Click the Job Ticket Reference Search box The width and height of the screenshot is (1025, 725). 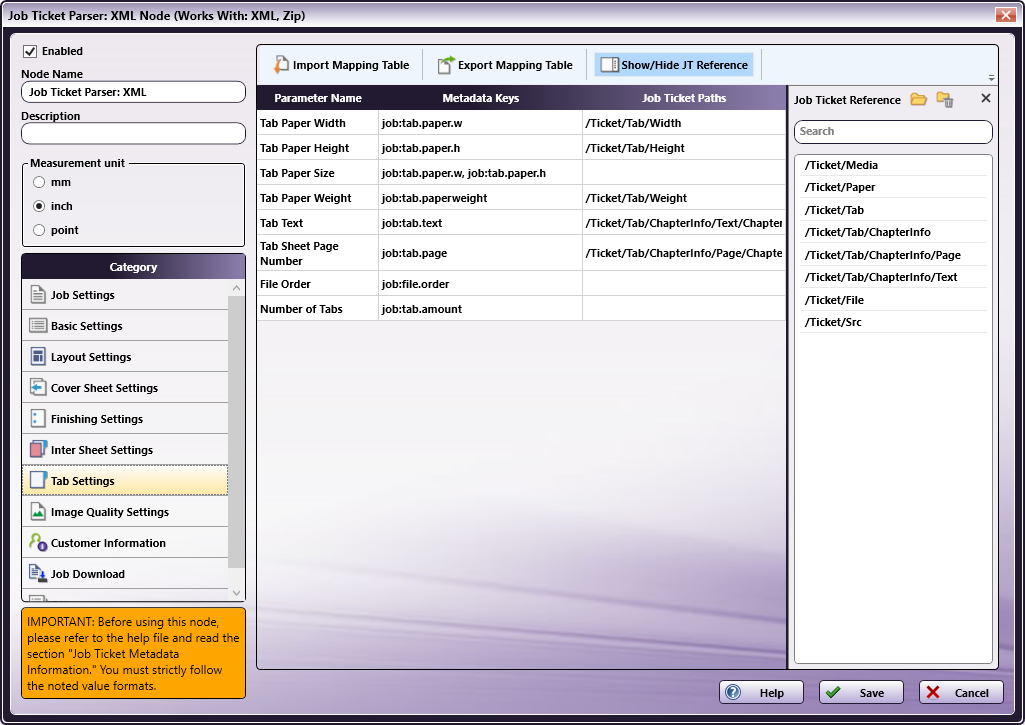(893, 131)
